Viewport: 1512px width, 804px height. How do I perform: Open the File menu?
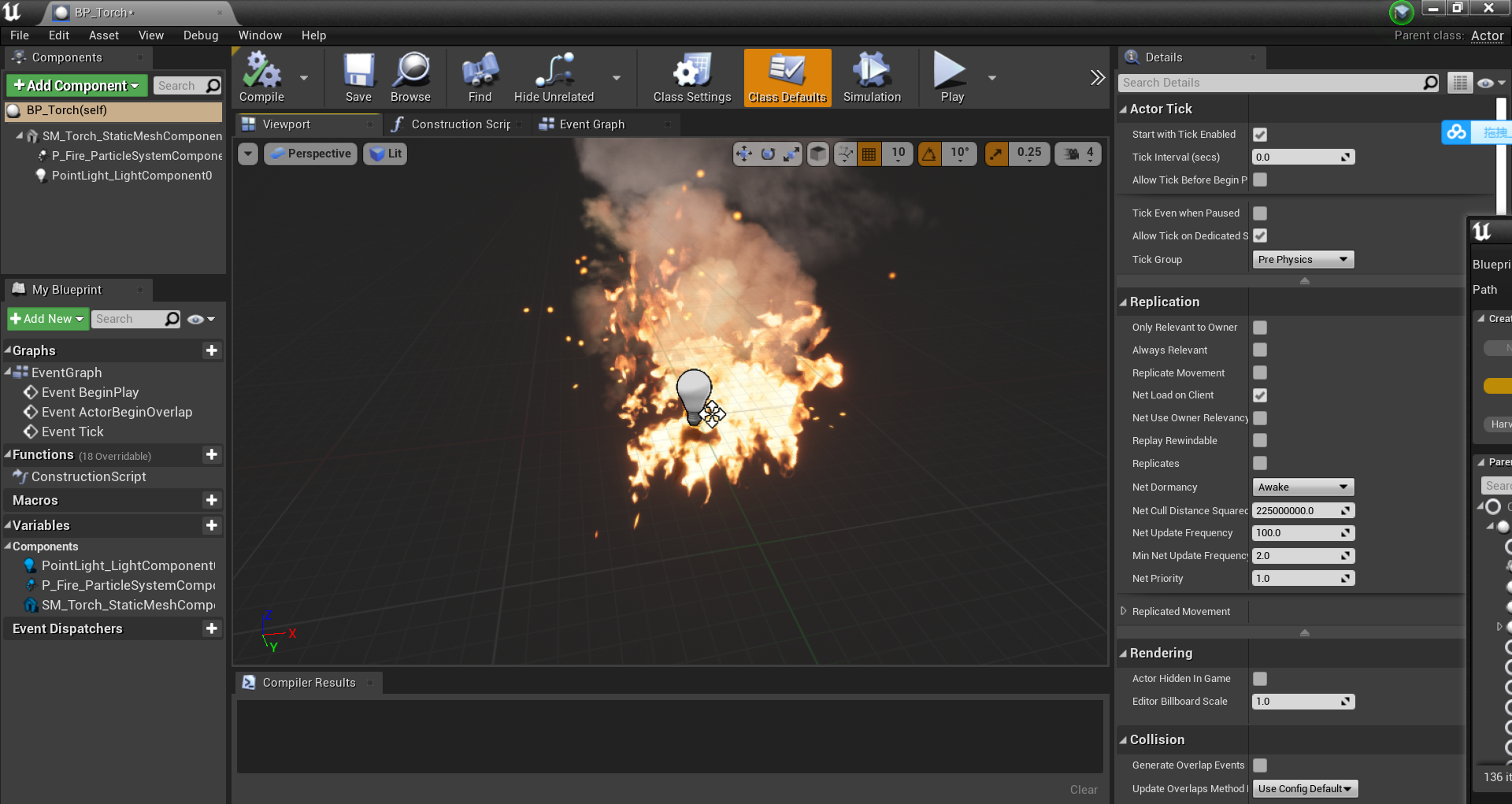tap(20, 35)
